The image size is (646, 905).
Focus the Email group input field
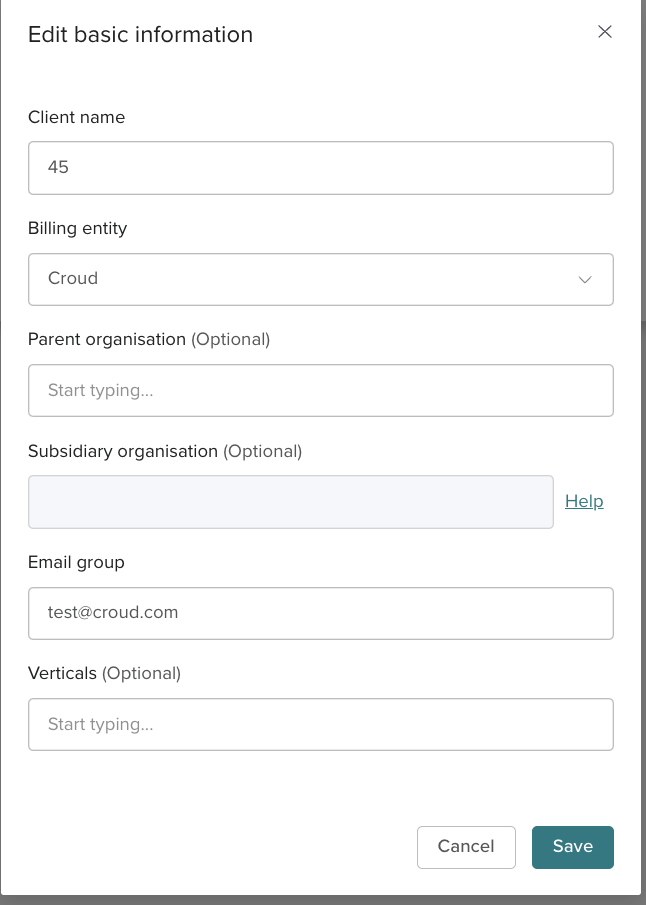coord(320,612)
